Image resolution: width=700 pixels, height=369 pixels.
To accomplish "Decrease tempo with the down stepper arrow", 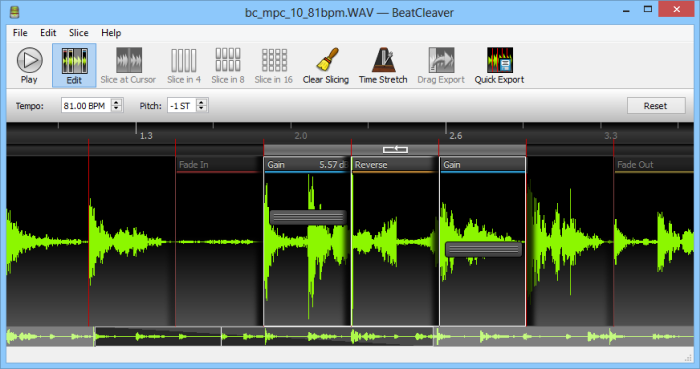I will (117, 109).
